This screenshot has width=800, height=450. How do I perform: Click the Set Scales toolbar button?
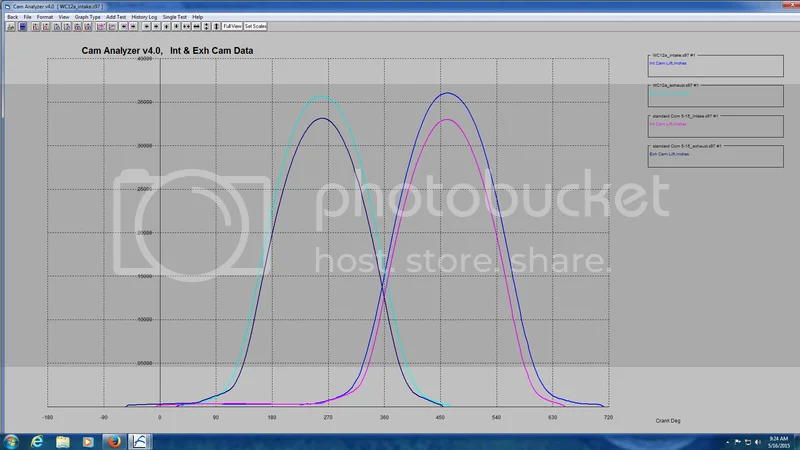click(255, 26)
